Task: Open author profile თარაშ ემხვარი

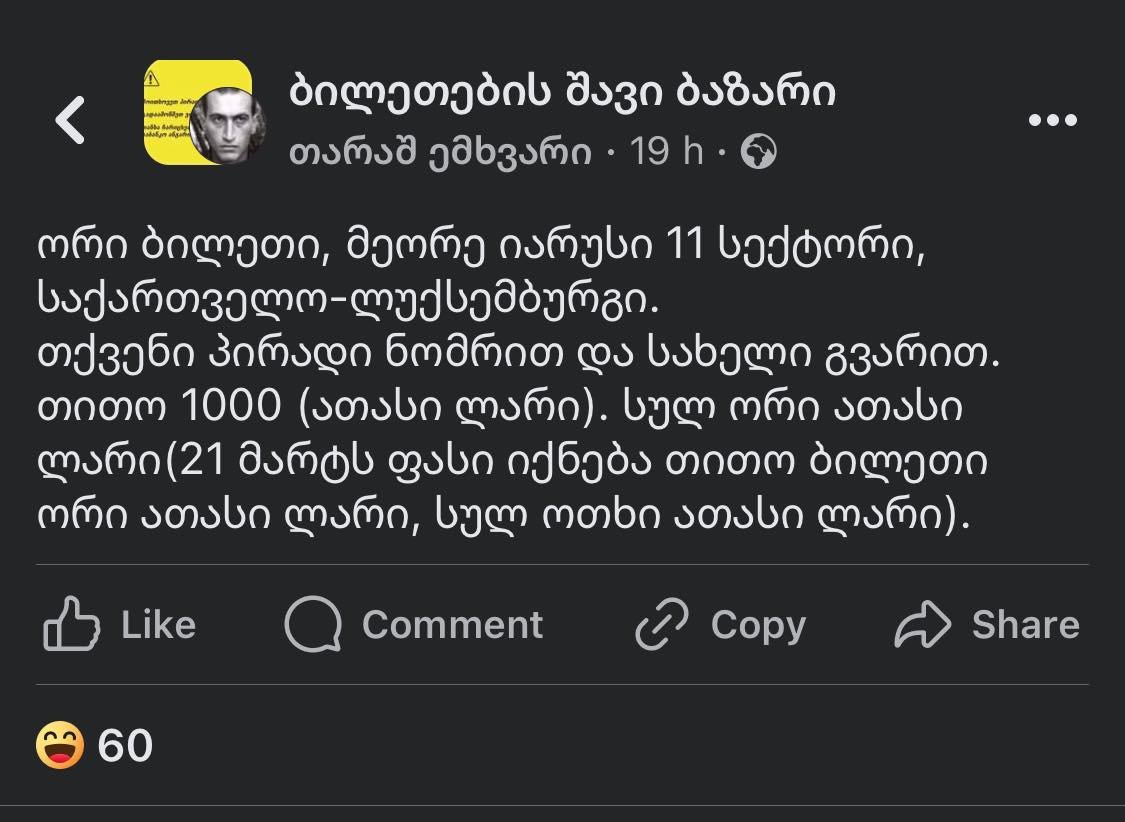Action: pos(440,152)
